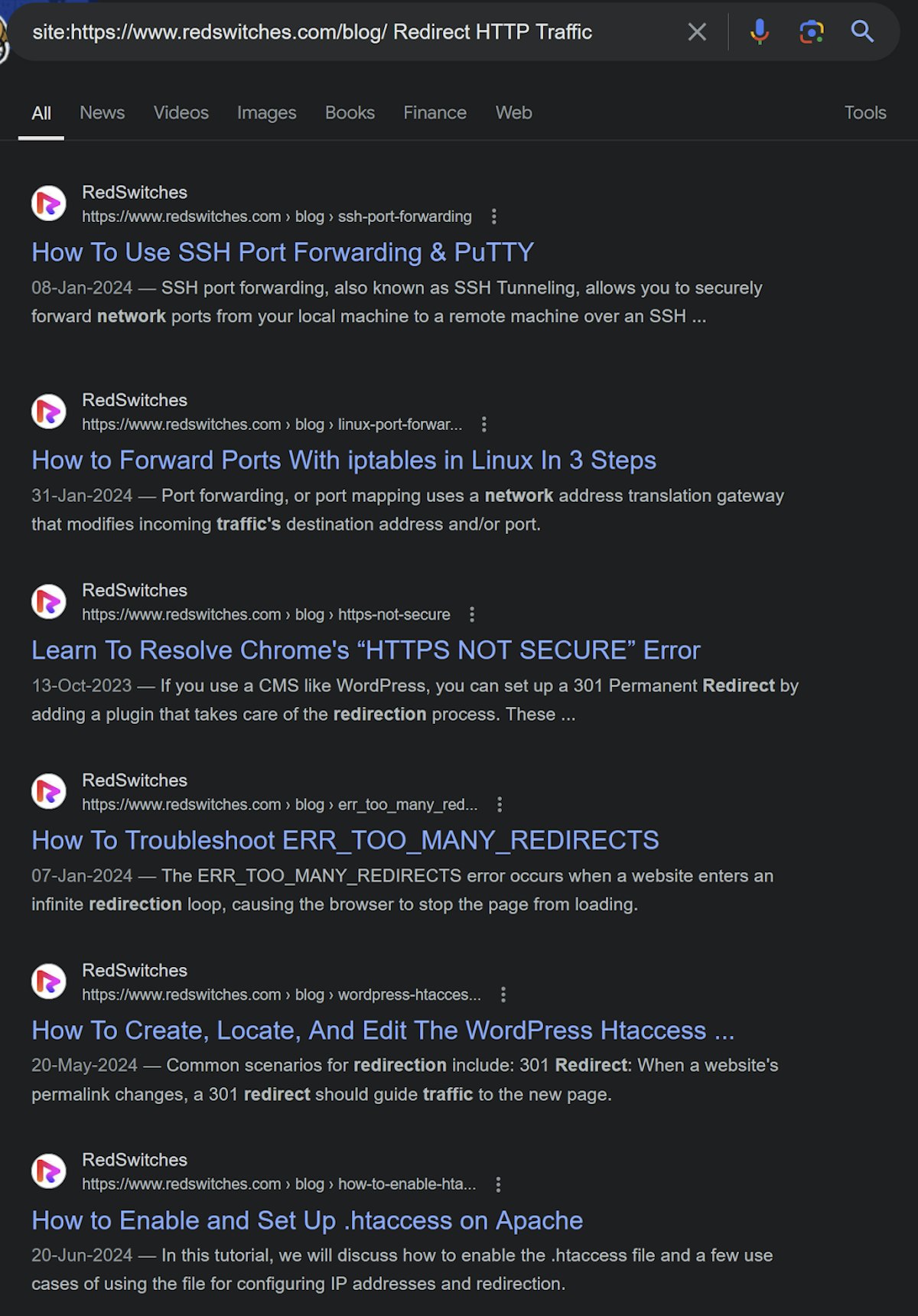Switch to the Finance tab

pos(435,112)
